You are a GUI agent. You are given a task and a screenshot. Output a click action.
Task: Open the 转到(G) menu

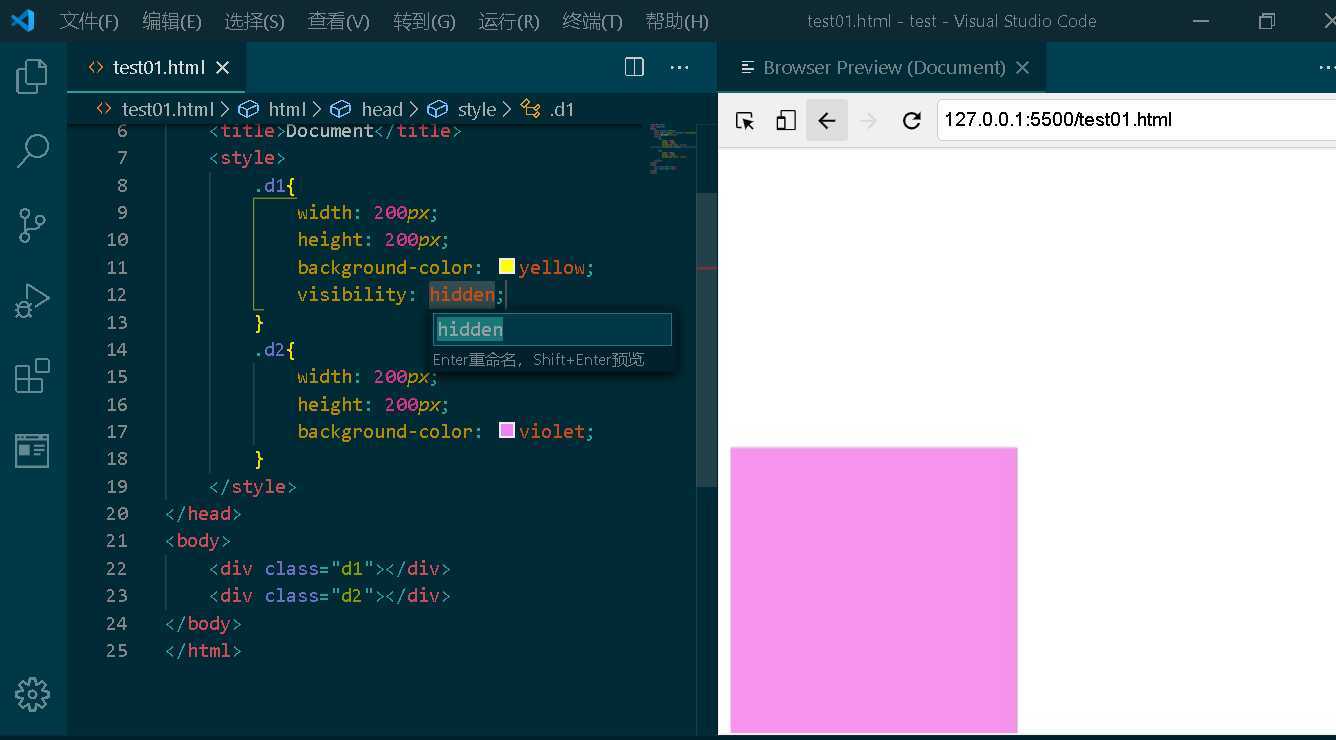[424, 21]
